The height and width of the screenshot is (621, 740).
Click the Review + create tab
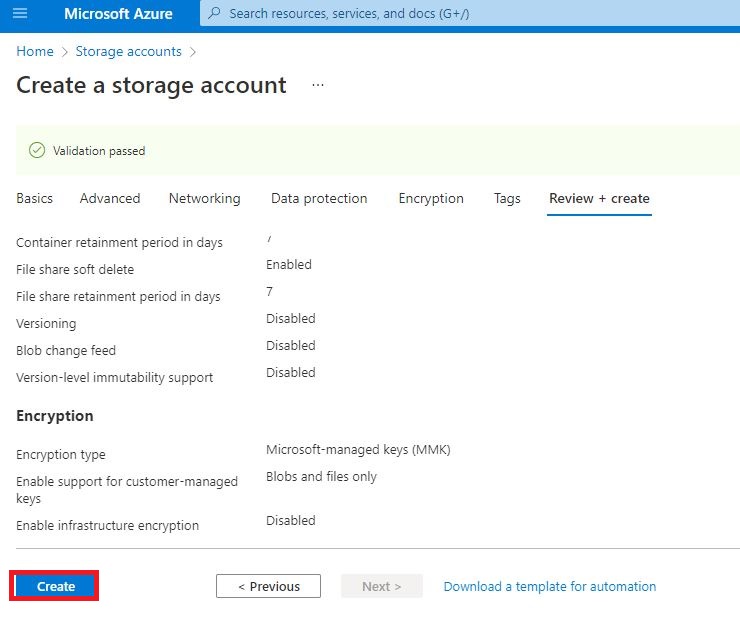tap(599, 198)
